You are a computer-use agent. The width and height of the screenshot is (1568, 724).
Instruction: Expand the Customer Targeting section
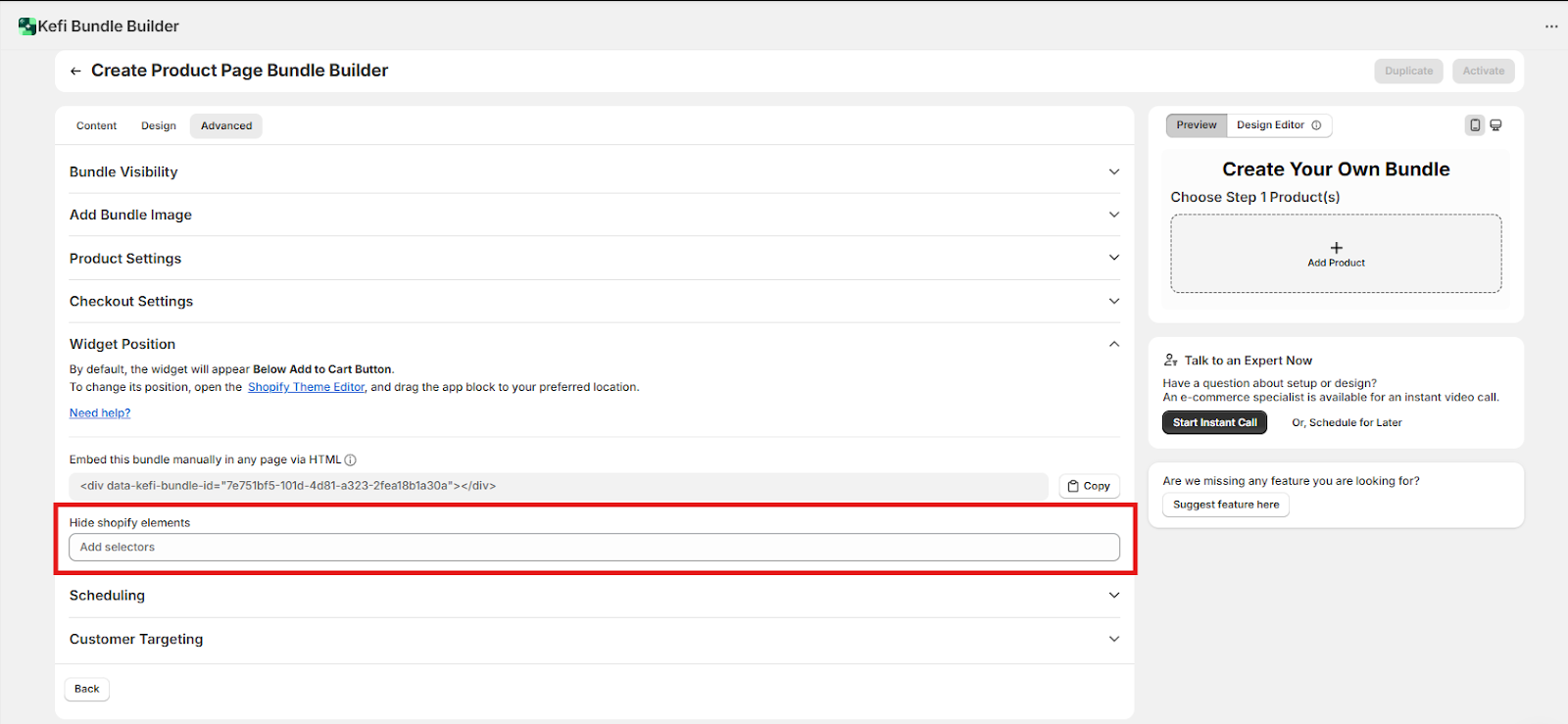click(x=1113, y=639)
